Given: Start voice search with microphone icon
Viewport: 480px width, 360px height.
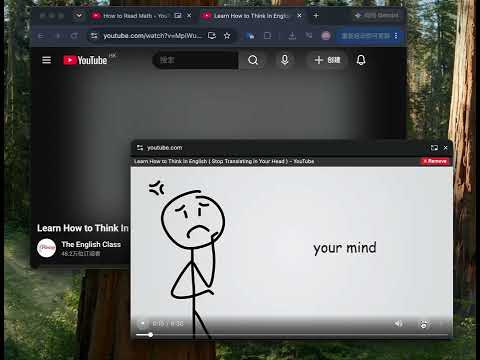Looking at the screenshot, I should click(285, 60).
